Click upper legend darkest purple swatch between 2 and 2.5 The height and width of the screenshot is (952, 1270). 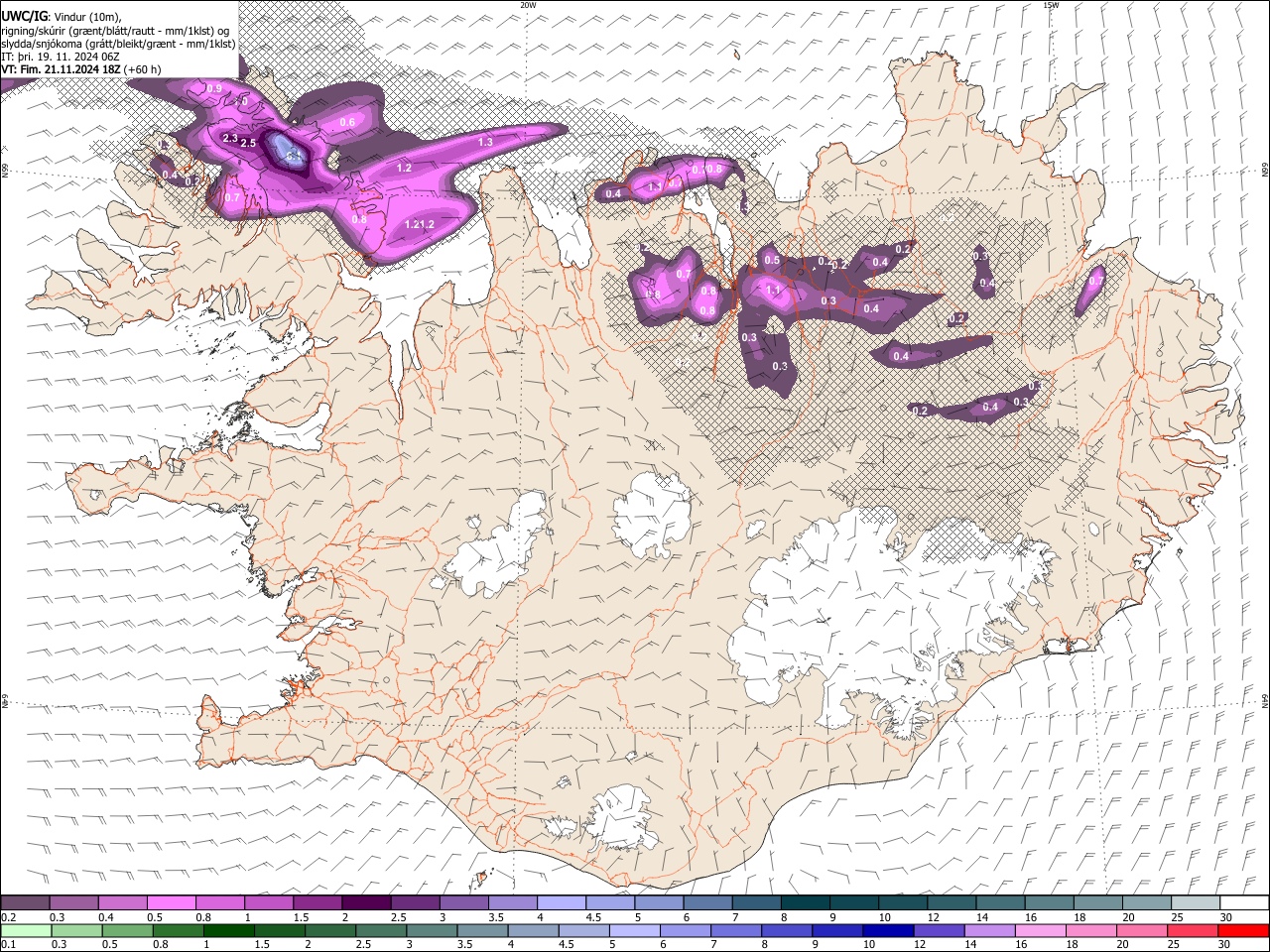point(365,903)
